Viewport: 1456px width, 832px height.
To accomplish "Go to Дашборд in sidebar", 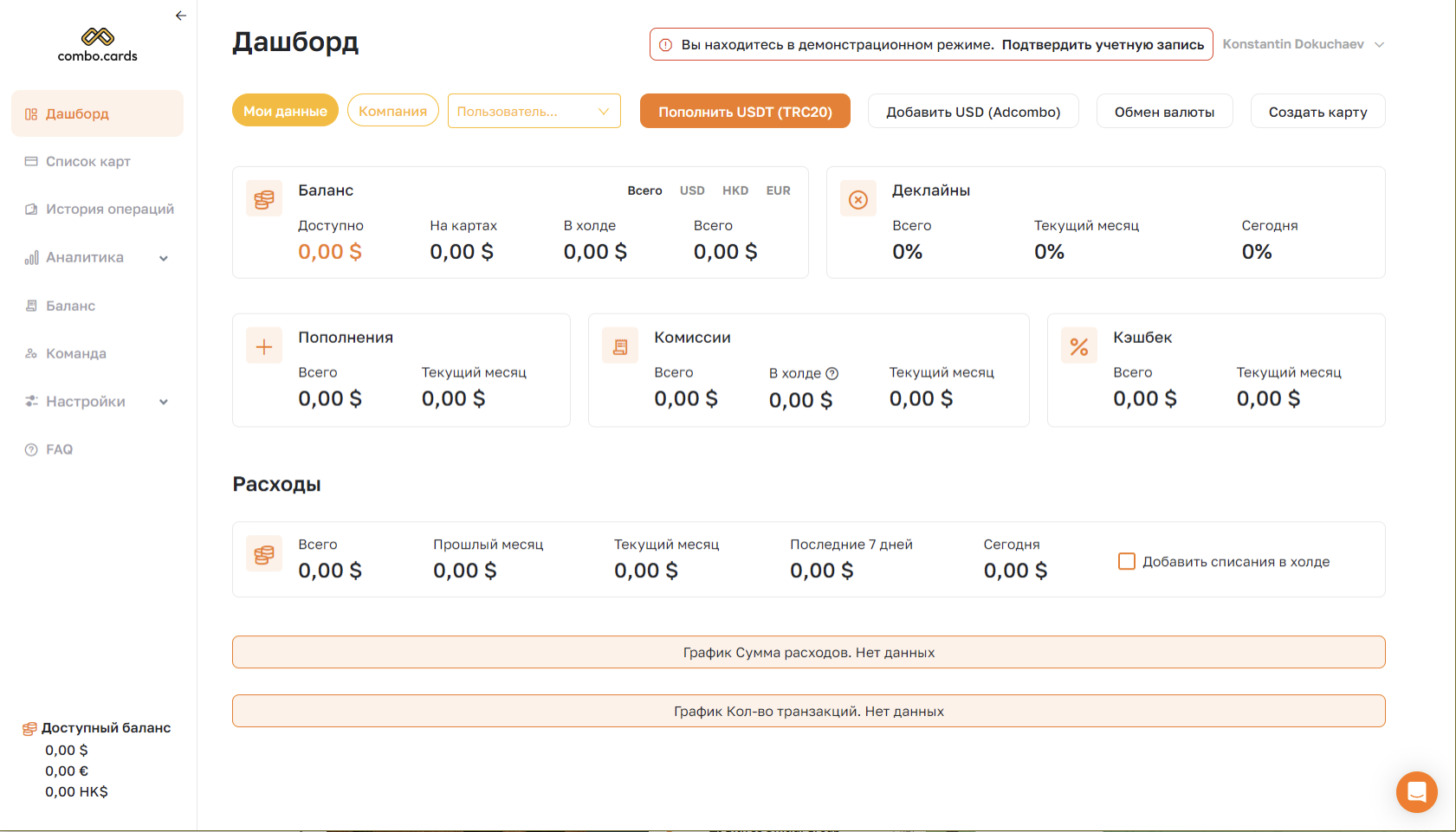I will pos(98,113).
